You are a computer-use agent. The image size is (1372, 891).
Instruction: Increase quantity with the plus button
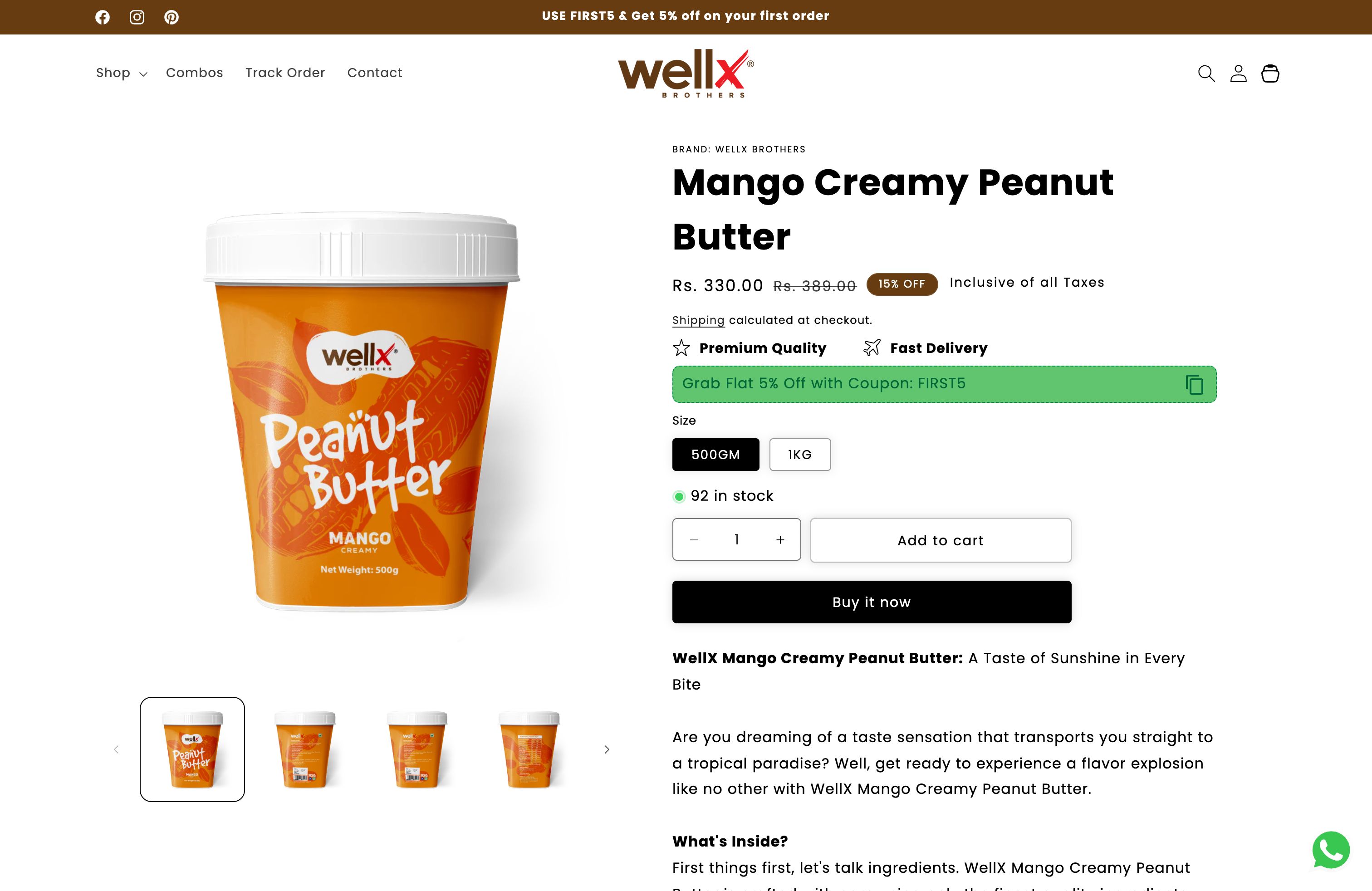[x=780, y=539]
